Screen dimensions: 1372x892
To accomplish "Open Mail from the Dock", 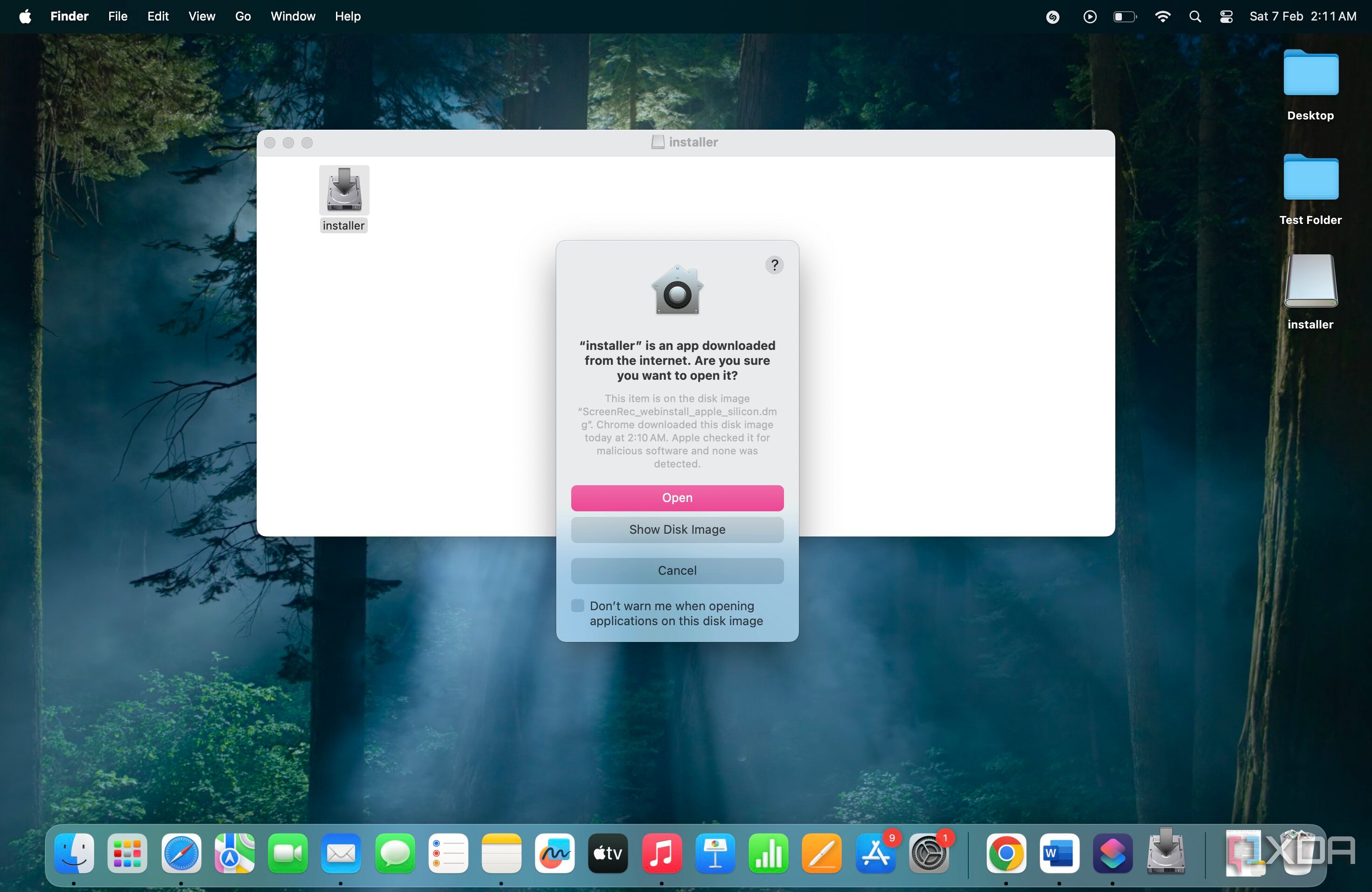I will point(341,853).
